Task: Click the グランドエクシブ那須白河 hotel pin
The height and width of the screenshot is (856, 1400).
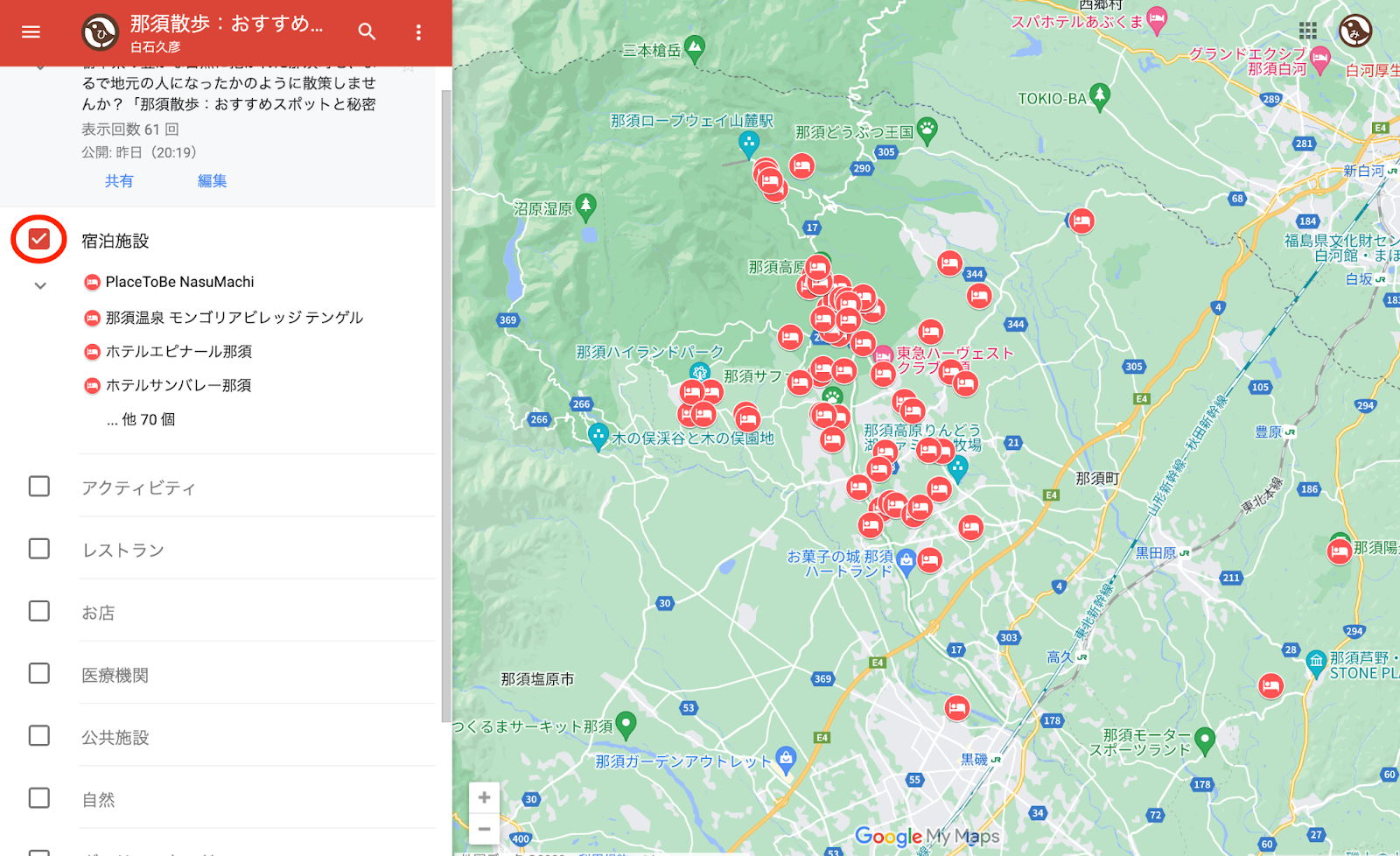Action: point(1319,60)
